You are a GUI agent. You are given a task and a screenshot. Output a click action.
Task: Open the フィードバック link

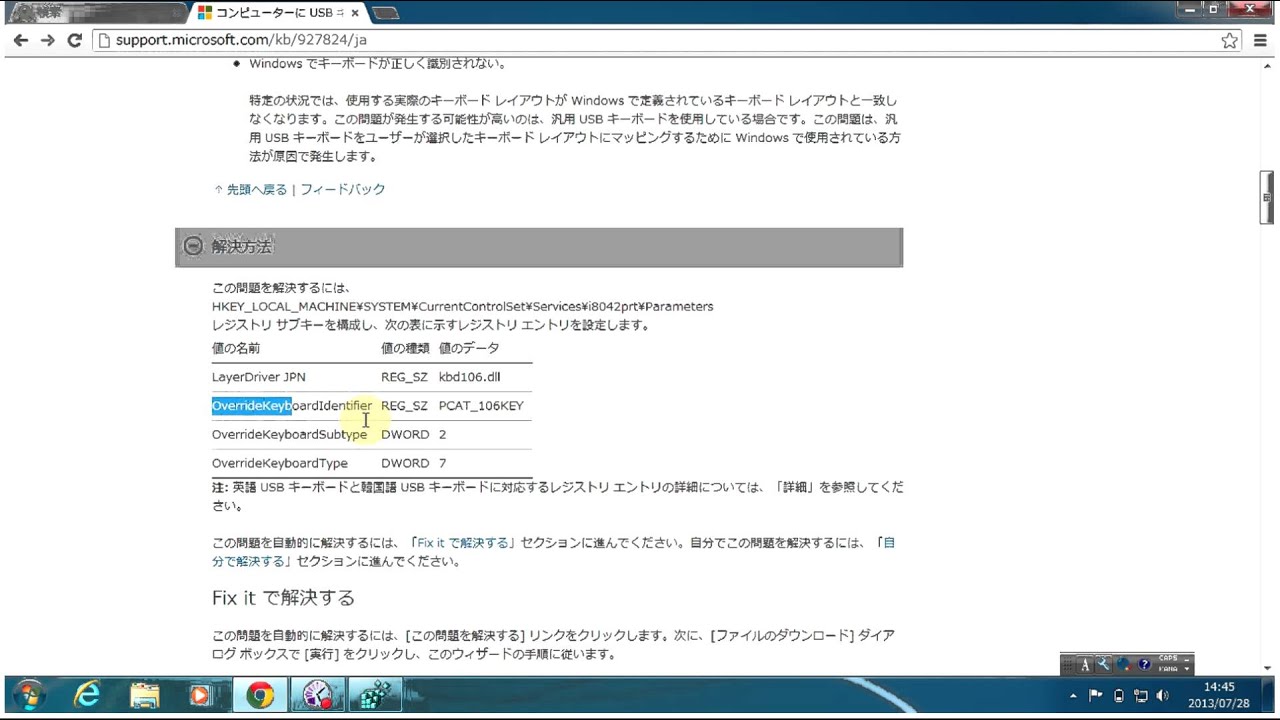pos(343,189)
